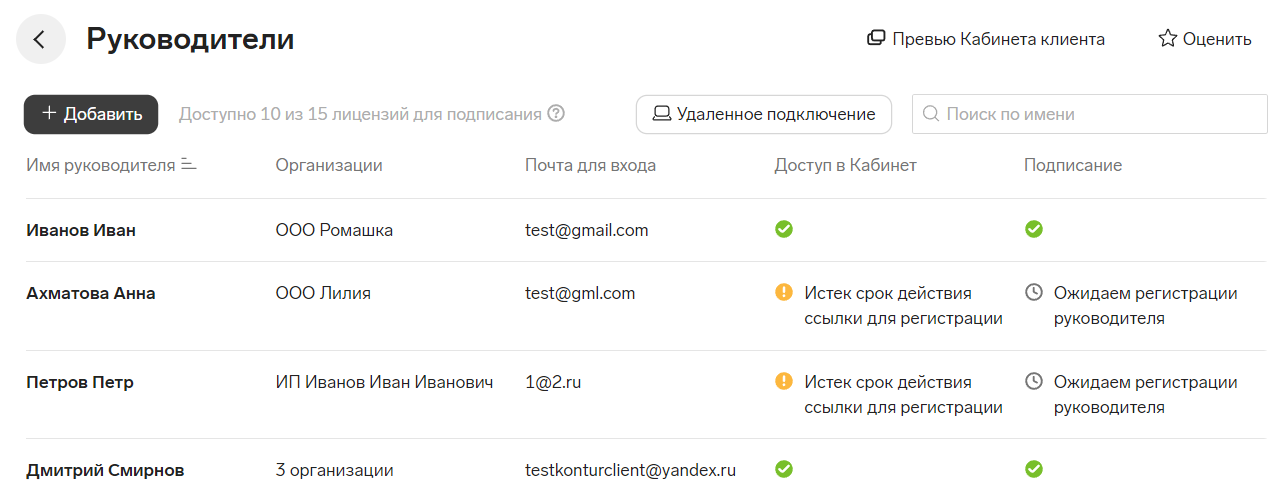Click the star icon next to Оценить
Viewport: 1284px width, 495px height.
point(1167,39)
